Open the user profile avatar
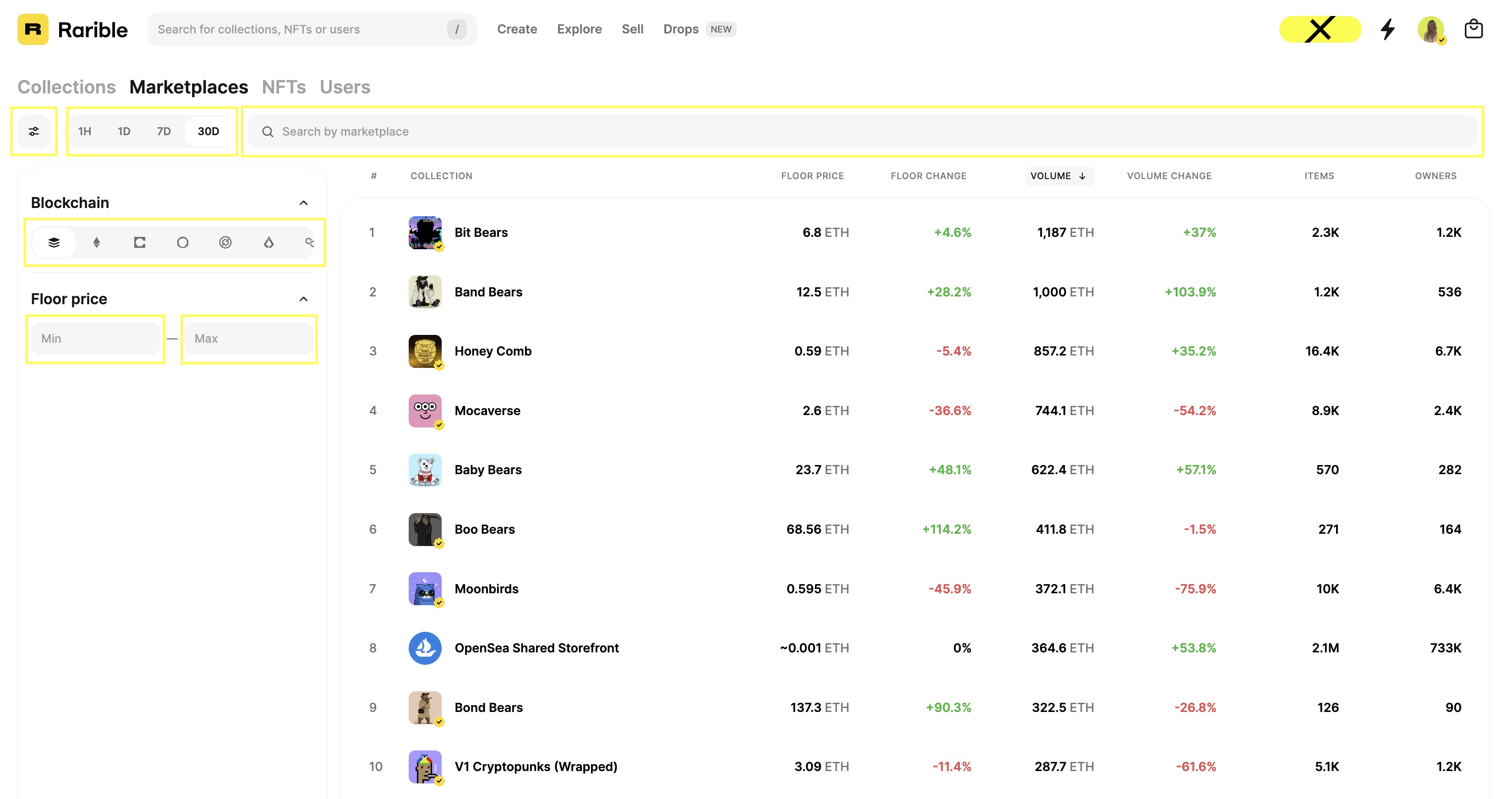This screenshot has width=1512, height=799. coord(1430,29)
